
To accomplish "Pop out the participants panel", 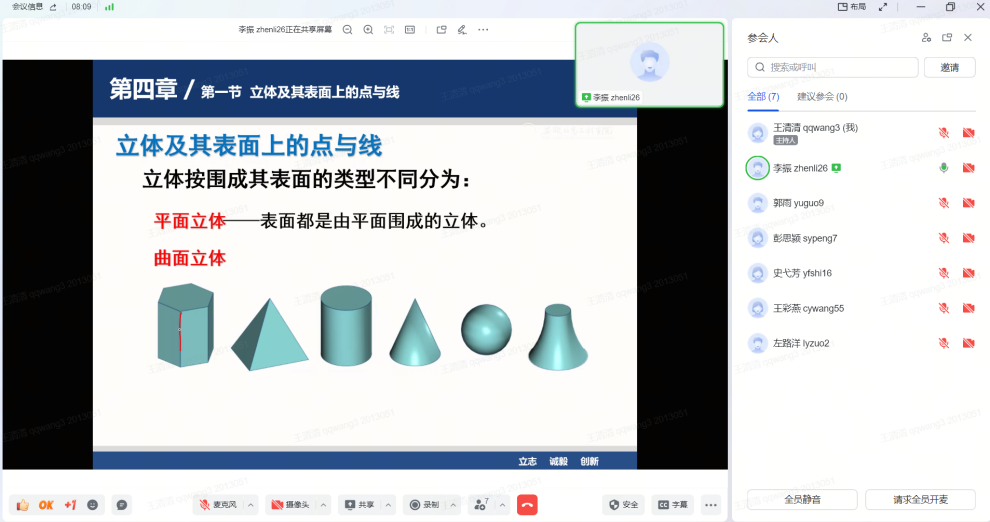I will pos(947,38).
